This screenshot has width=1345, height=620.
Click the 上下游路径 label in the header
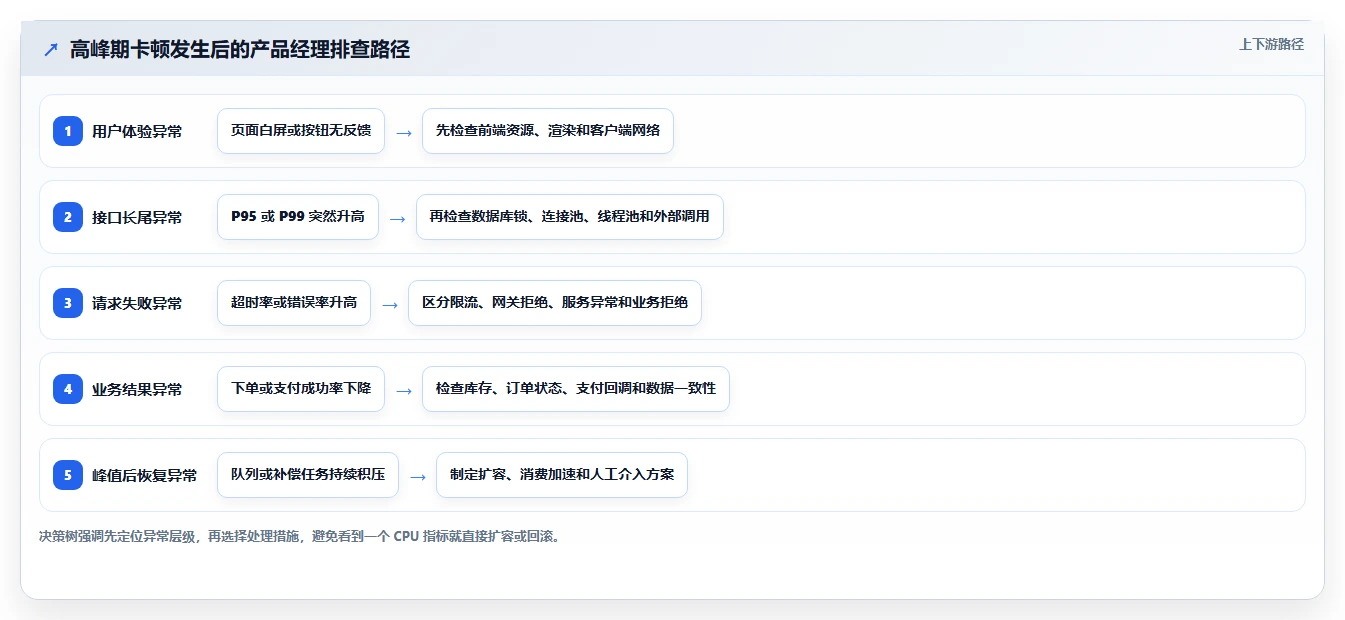1271,44
